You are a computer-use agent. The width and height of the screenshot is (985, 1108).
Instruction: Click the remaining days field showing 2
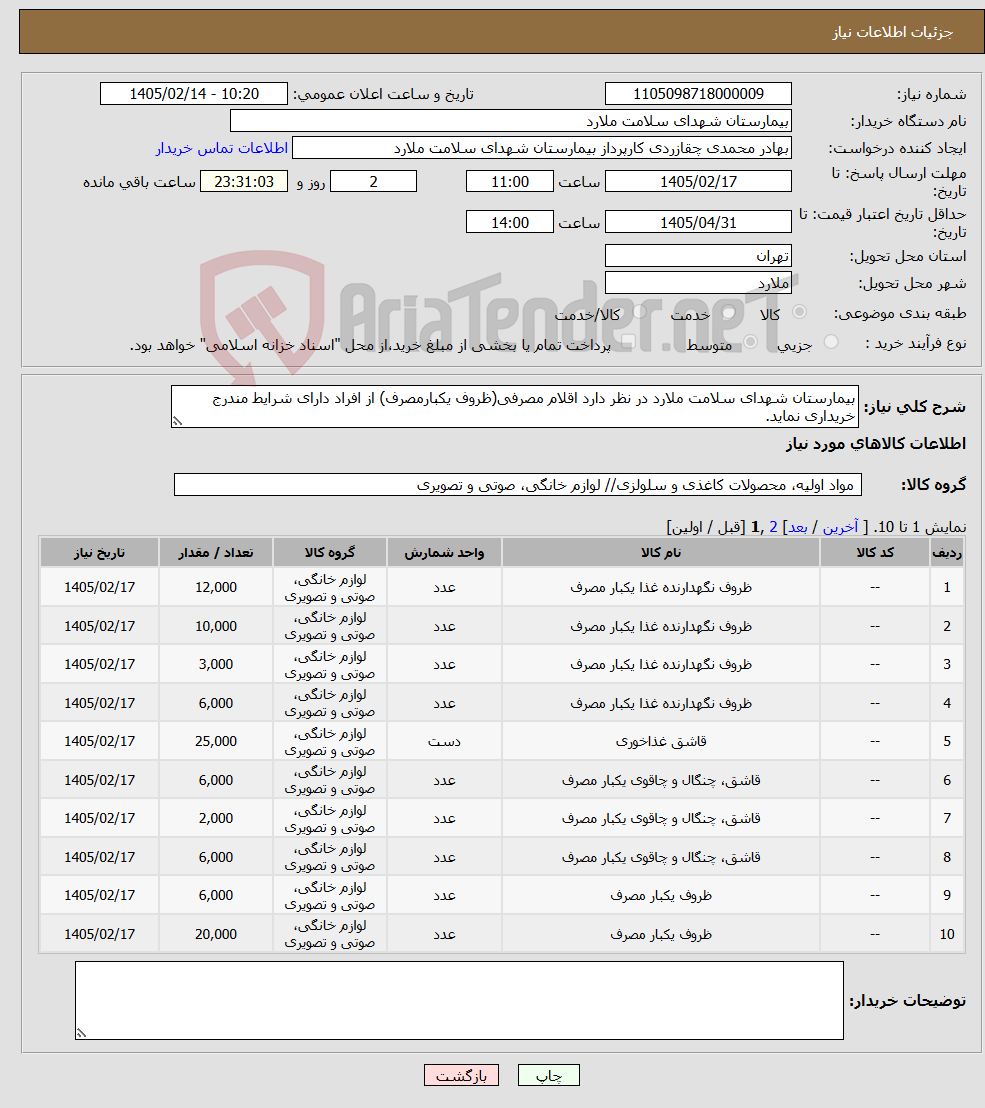click(x=373, y=182)
